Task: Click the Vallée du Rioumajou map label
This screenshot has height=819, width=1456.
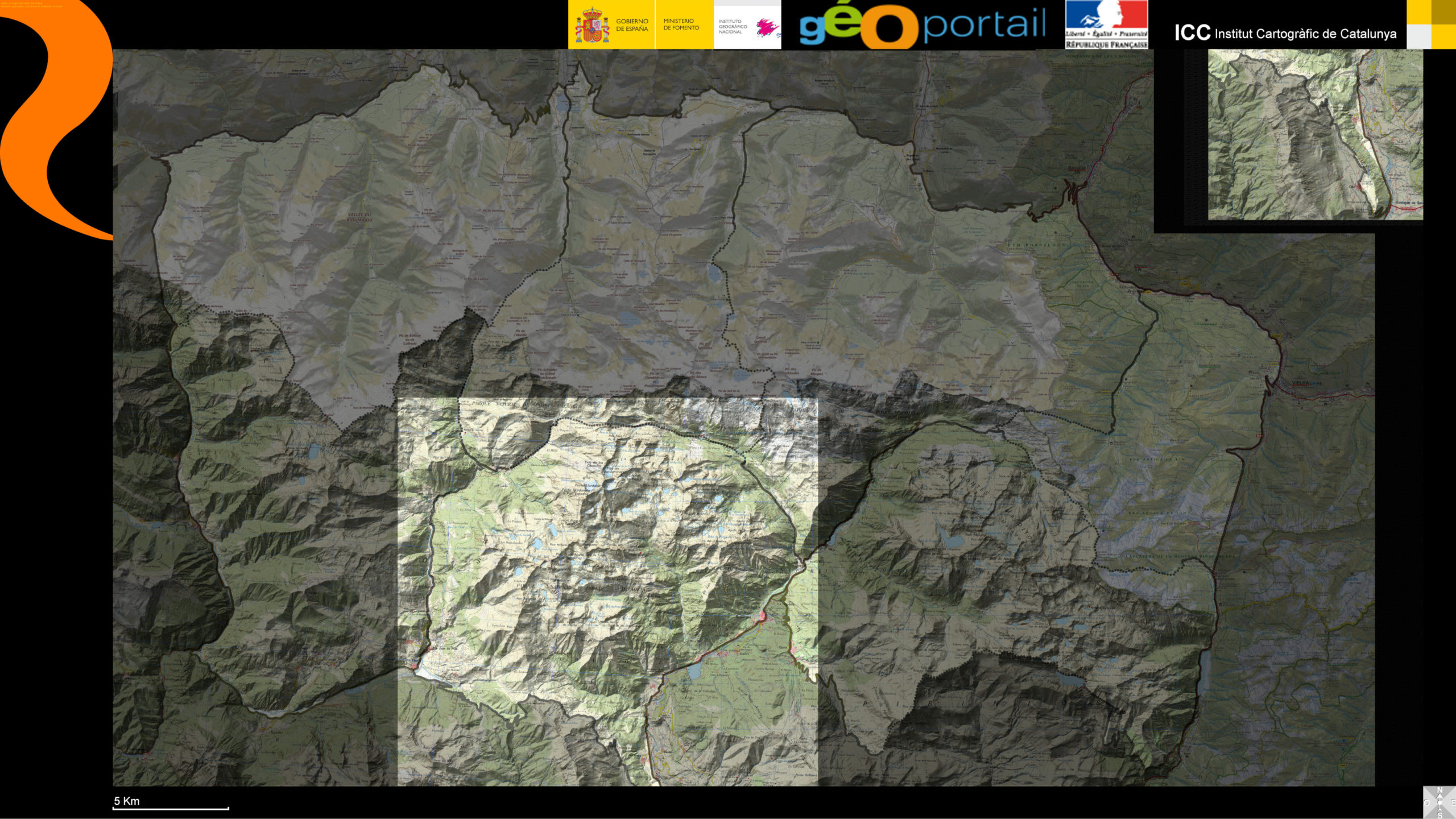Action: (x=359, y=217)
